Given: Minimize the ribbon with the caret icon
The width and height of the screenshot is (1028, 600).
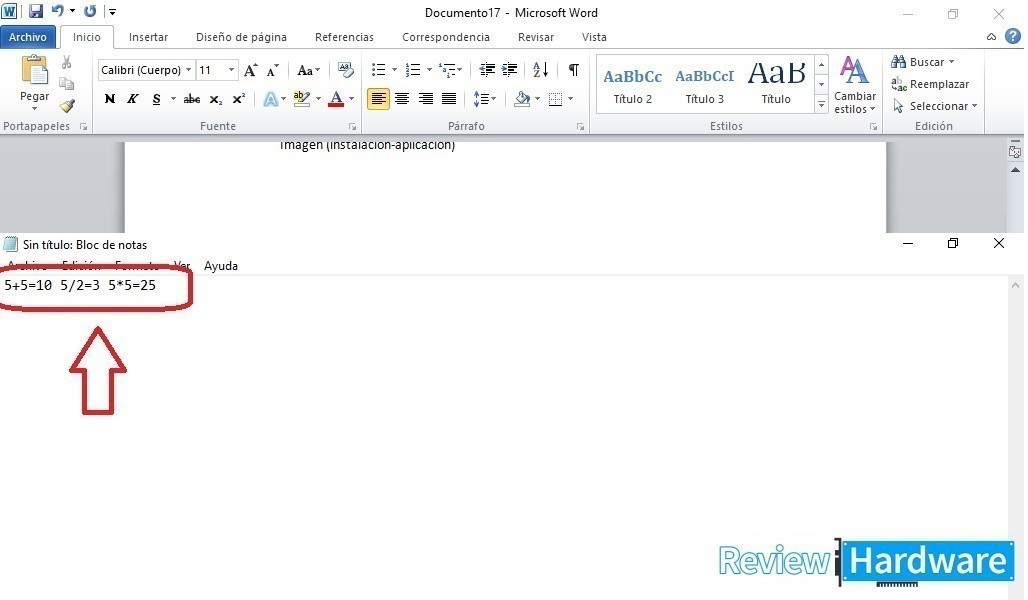Looking at the screenshot, I should [991, 37].
